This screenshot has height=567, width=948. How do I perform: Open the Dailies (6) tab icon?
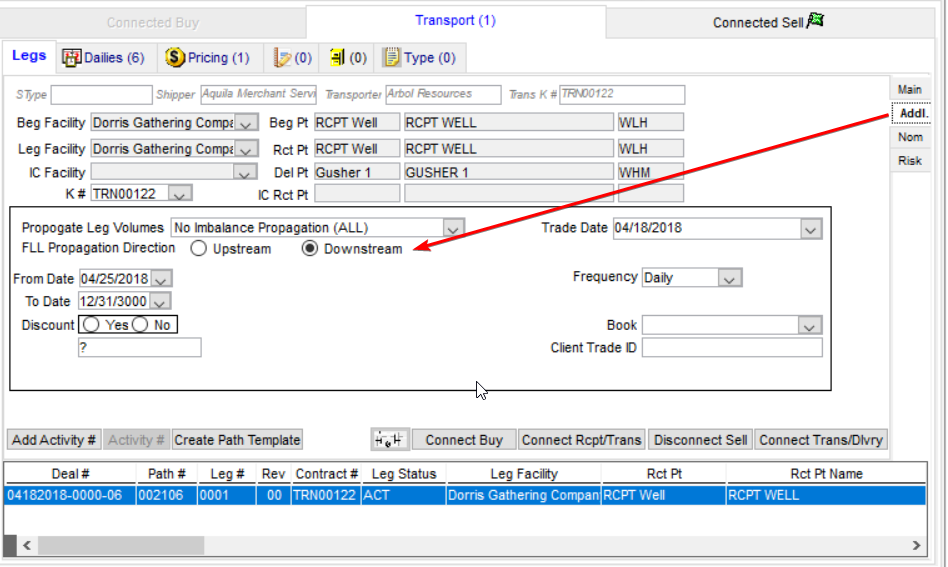[x=71, y=58]
